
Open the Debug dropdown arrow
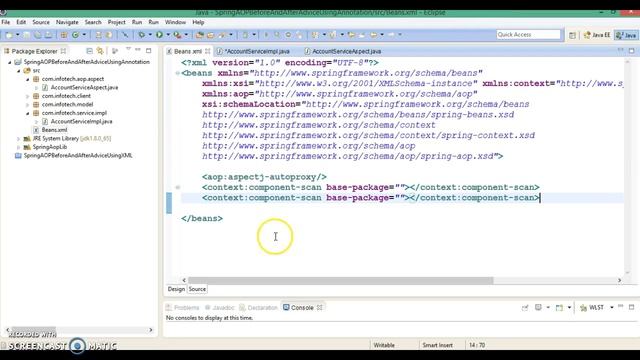(x=150, y=35)
